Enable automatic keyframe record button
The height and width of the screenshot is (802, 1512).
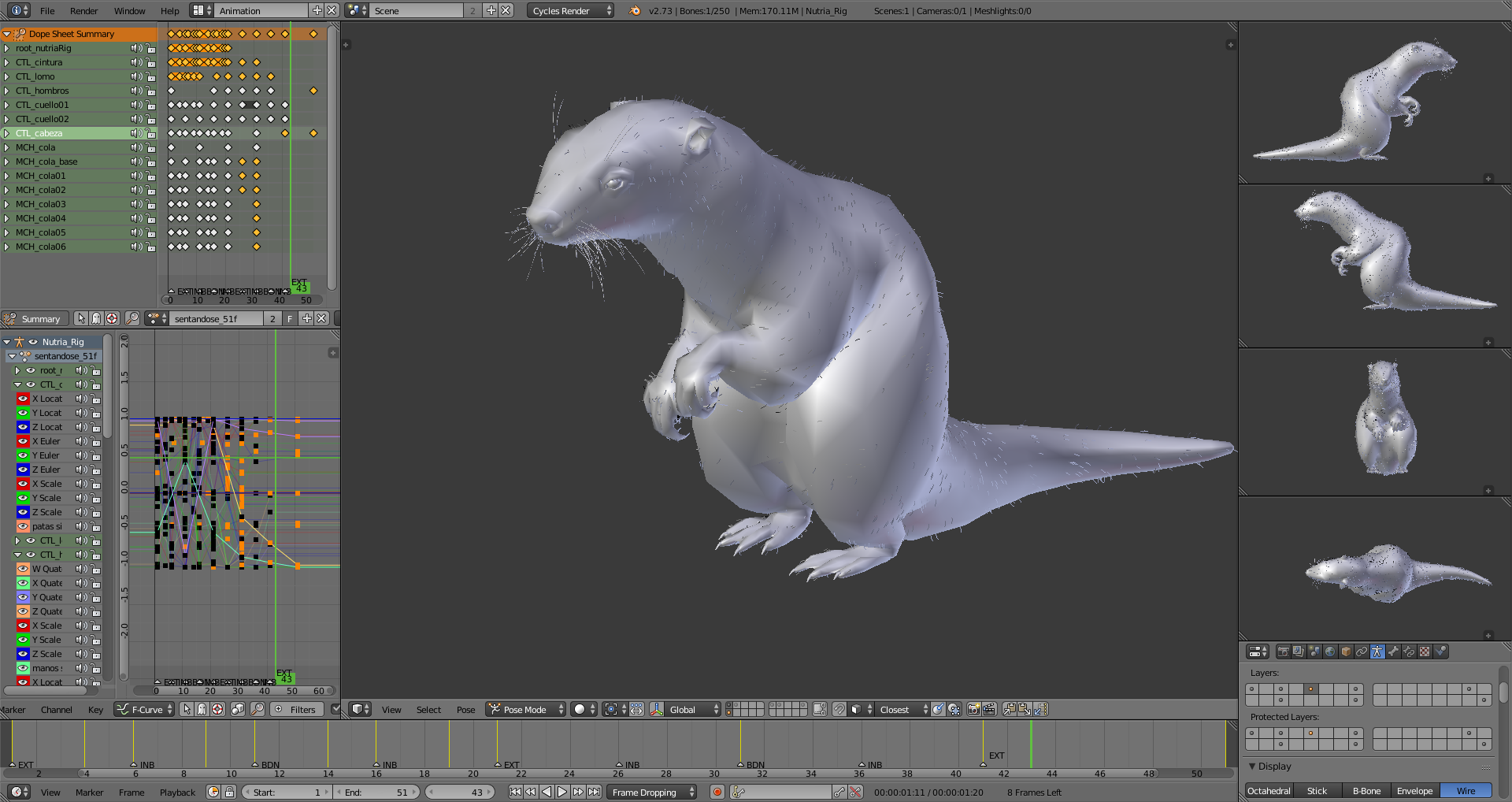pos(717,792)
